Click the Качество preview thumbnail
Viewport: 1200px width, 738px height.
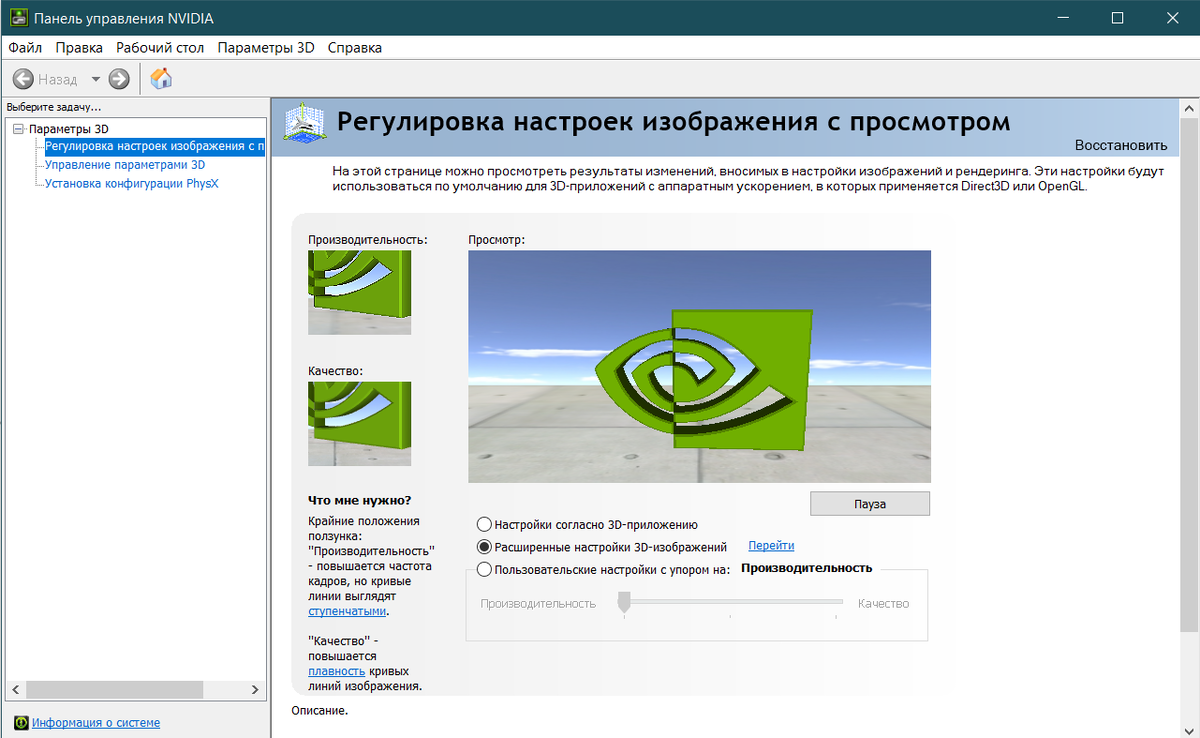pyautogui.click(x=359, y=423)
